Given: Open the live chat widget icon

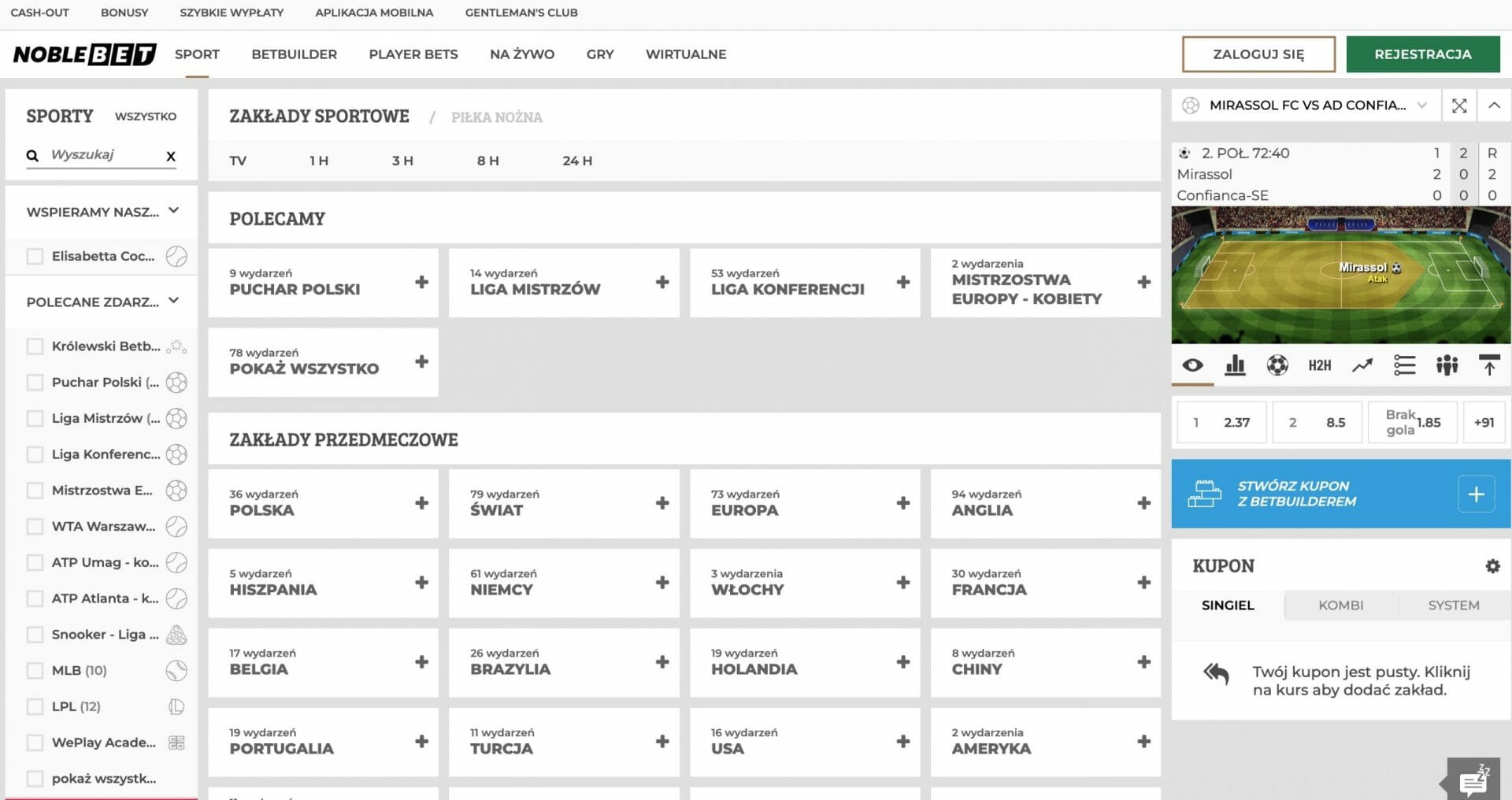Looking at the screenshot, I should click(x=1473, y=780).
